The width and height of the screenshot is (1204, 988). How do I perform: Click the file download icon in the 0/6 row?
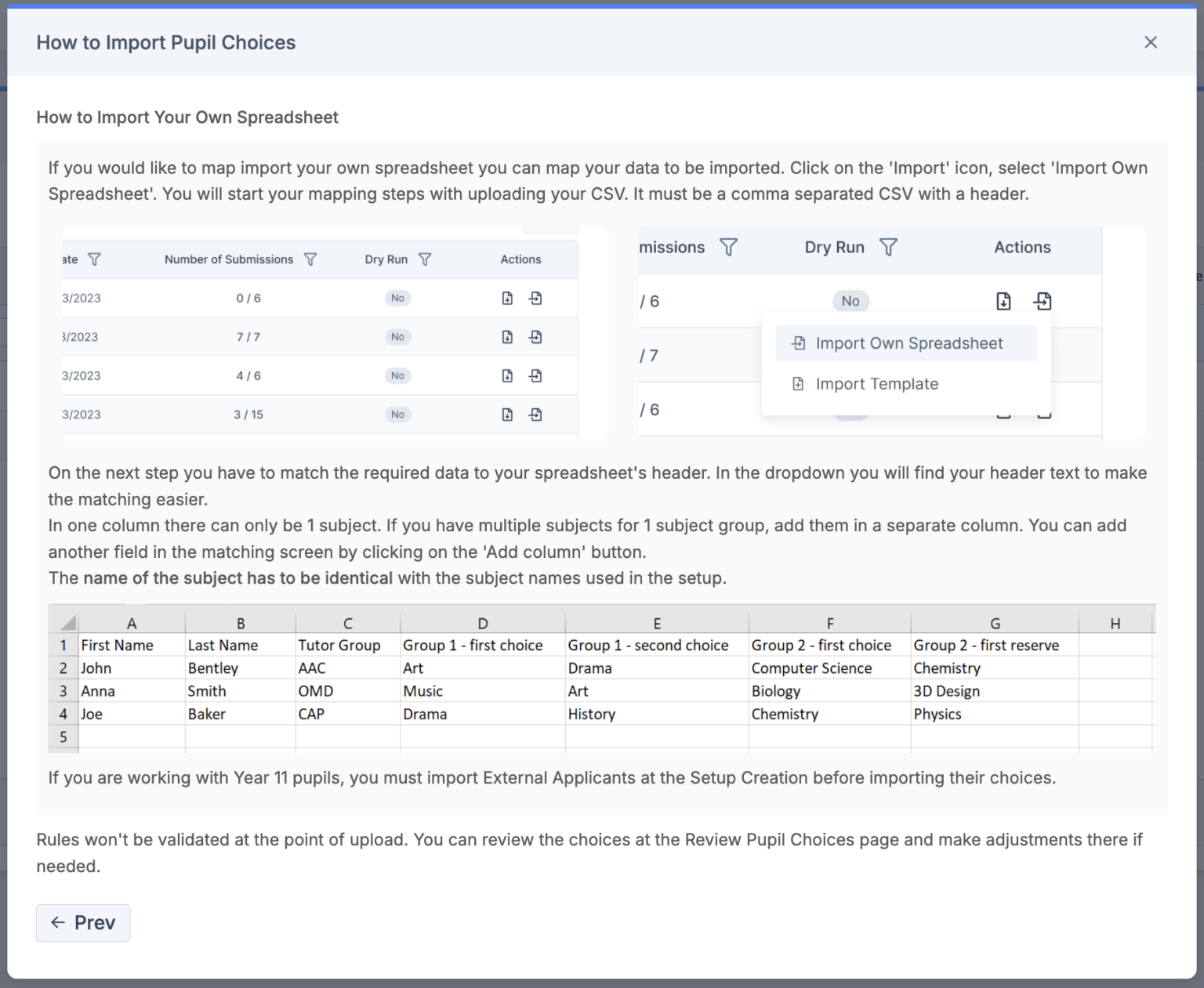click(x=508, y=298)
